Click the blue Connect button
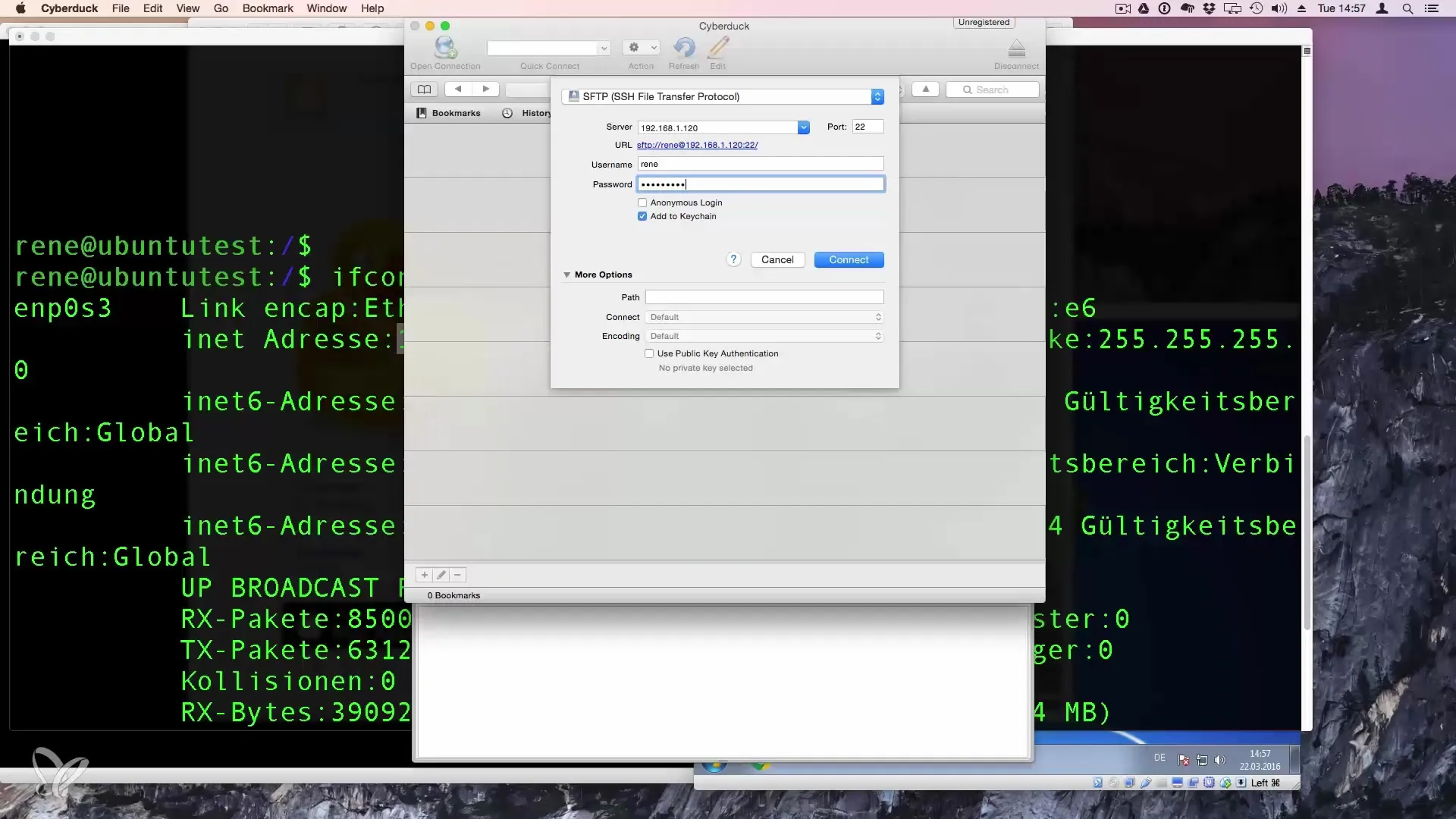Viewport: 1456px width, 819px height. 849,259
